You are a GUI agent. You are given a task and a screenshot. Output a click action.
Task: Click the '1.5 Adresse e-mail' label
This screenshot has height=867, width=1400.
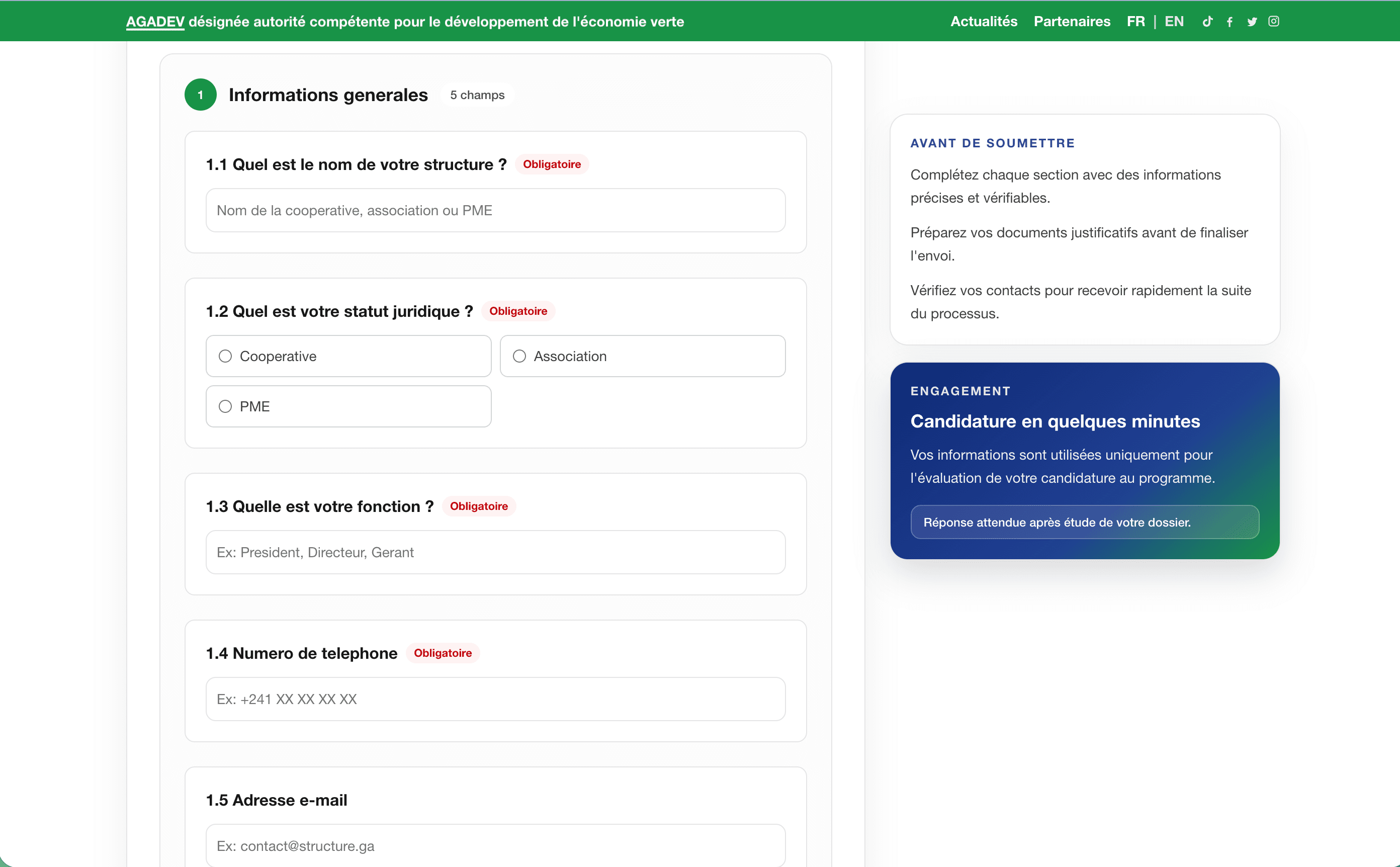pos(277,800)
